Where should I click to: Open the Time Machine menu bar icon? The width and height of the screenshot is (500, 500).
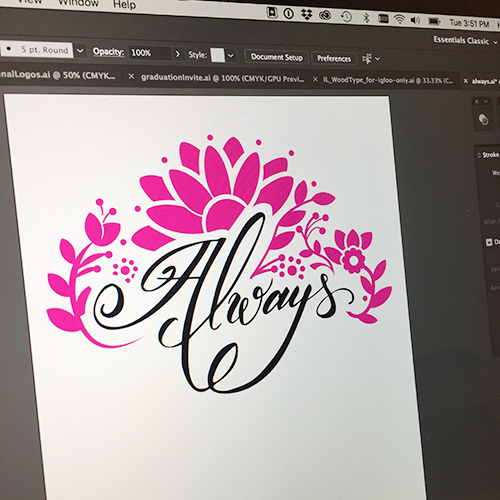tap(347, 17)
